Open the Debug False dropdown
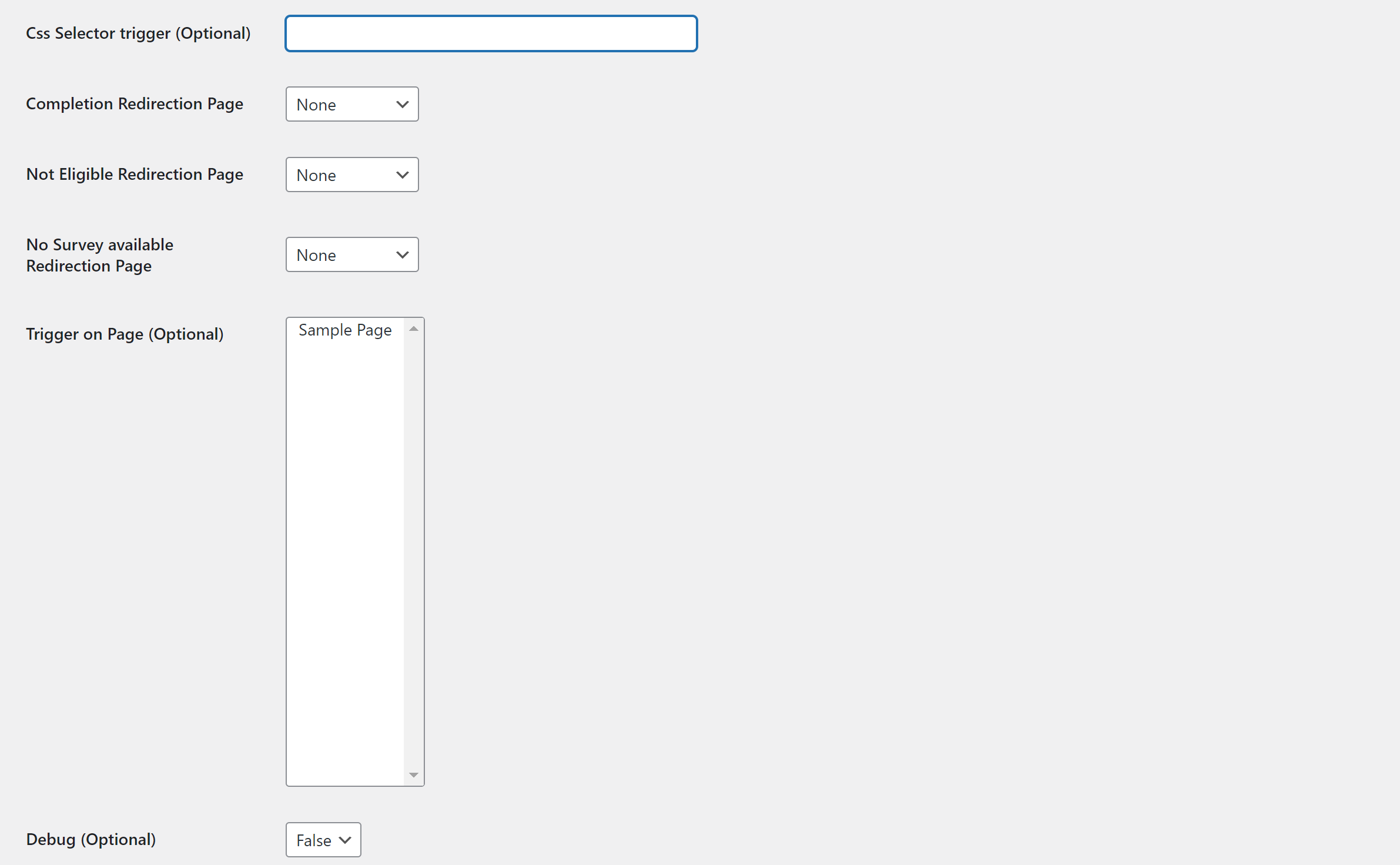Viewport: 1400px width, 865px height. (x=323, y=840)
